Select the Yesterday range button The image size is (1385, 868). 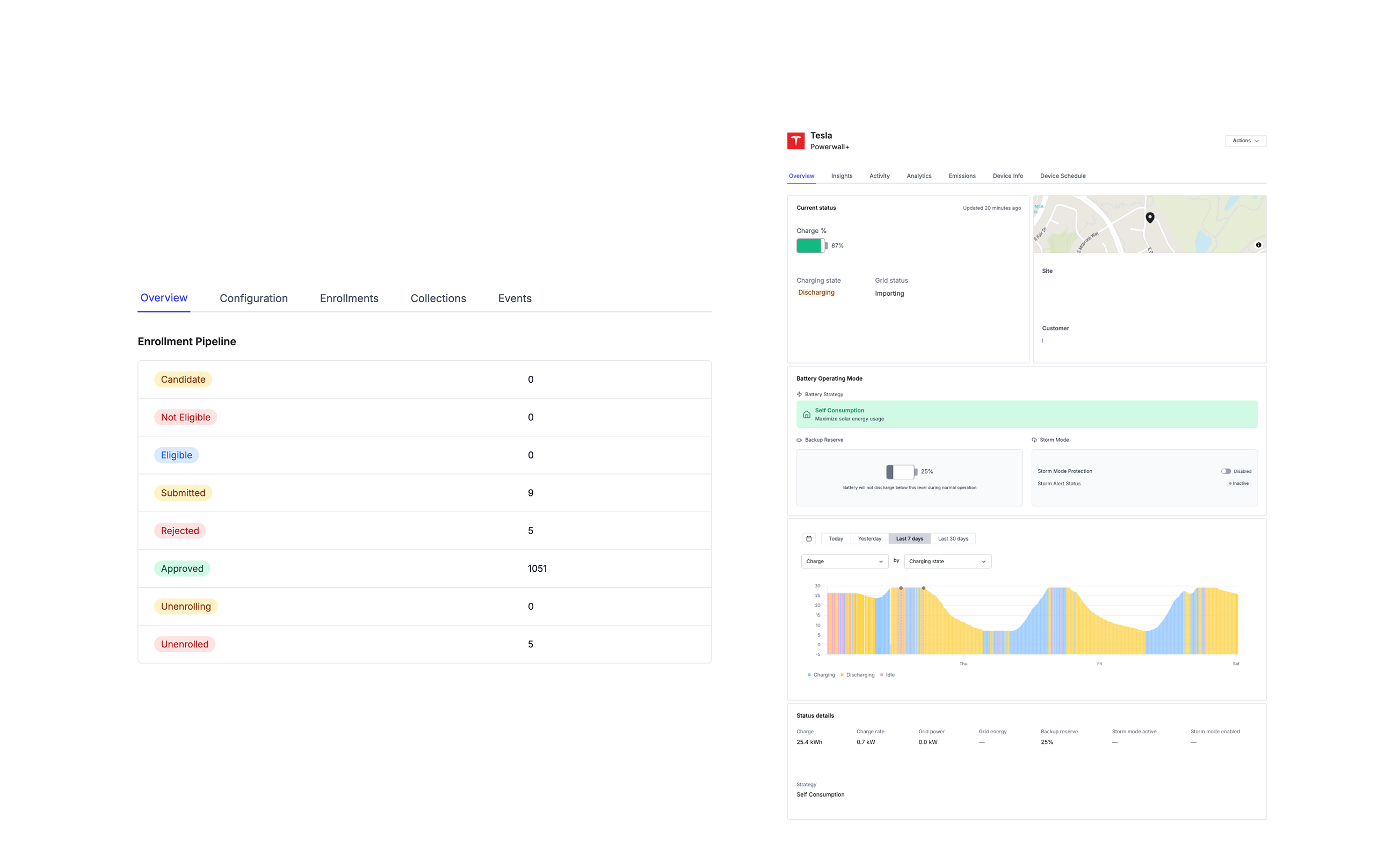pos(869,538)
